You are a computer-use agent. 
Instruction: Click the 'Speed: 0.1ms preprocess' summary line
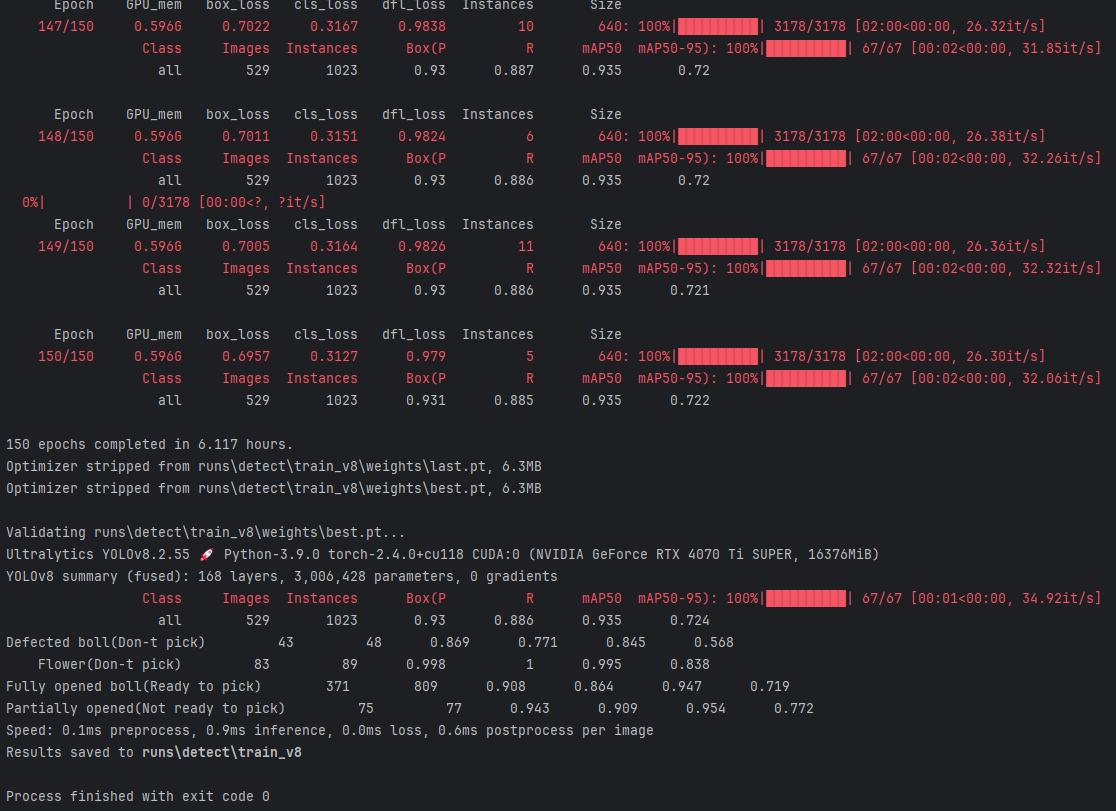pyautogui.click(x=330, y=731)
